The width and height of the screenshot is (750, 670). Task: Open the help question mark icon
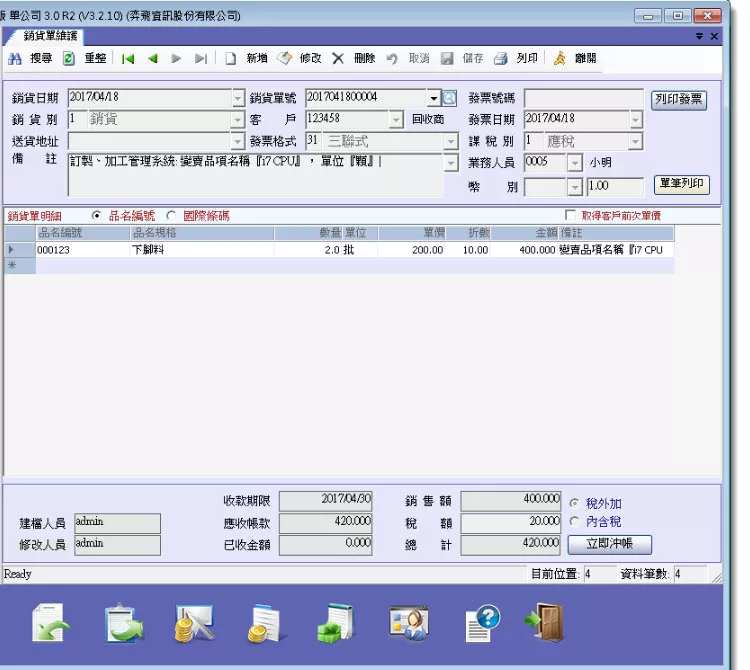click(482, 624)
